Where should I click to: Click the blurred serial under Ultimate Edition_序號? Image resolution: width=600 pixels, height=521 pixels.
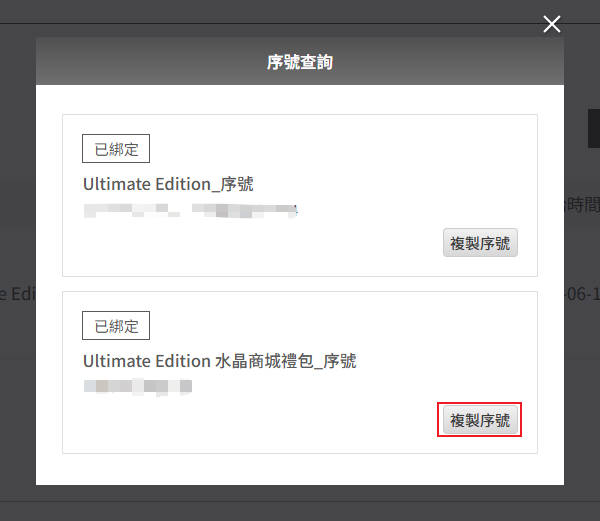coord(190,210)
